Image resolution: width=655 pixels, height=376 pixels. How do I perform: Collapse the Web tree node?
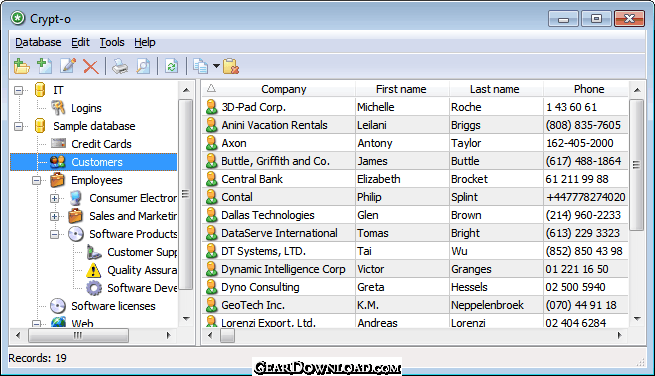(36, 324)
